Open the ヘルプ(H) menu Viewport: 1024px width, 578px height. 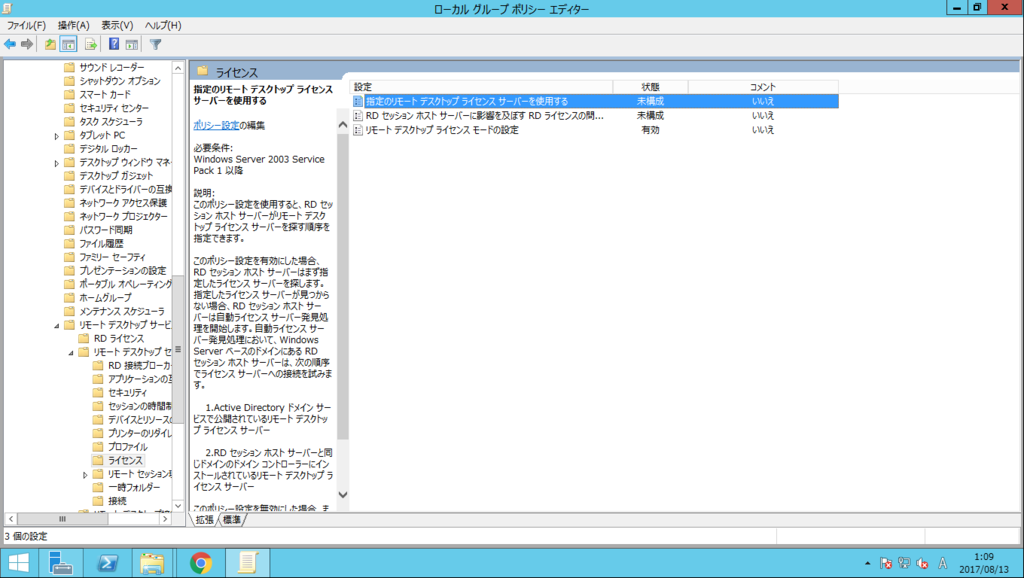click(x=163, y=25)
